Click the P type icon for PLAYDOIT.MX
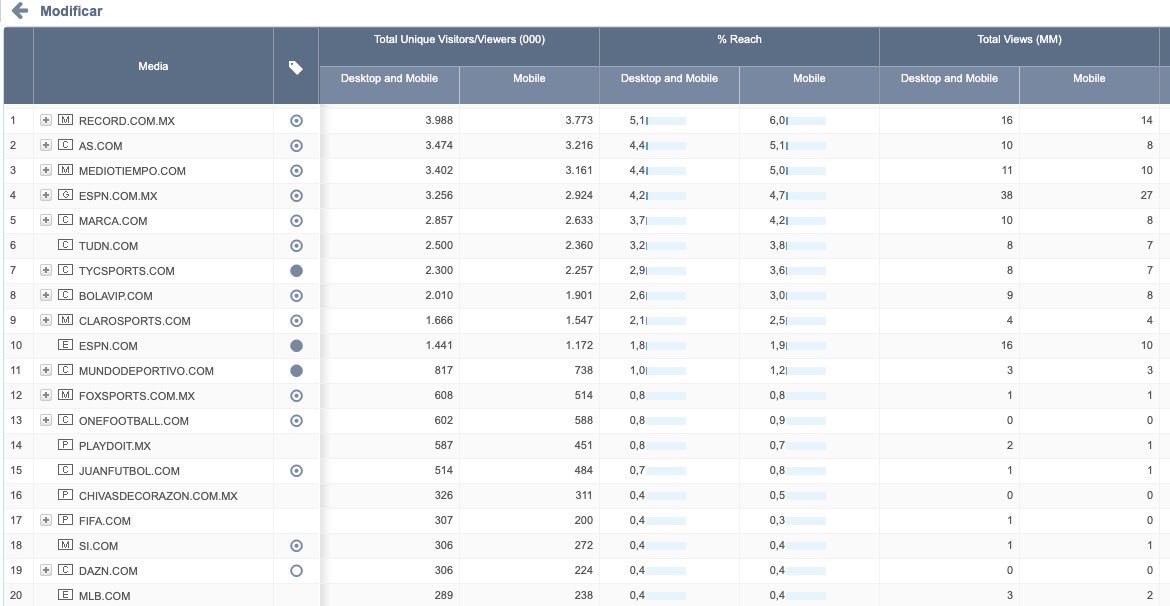 point(65,446)
